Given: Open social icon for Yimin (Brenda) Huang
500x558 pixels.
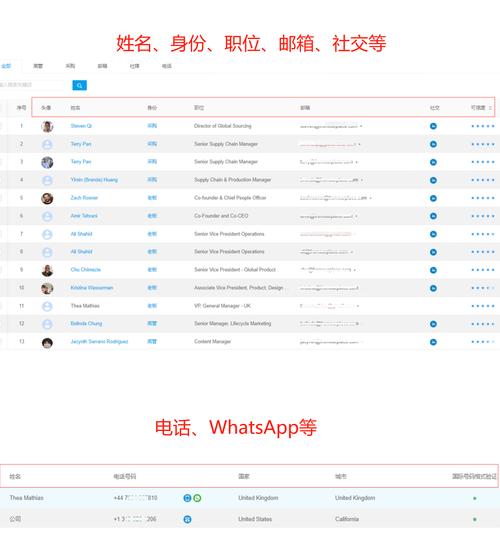Looking at the screenshot, I should pyautogui.click(x=433, y=180).
